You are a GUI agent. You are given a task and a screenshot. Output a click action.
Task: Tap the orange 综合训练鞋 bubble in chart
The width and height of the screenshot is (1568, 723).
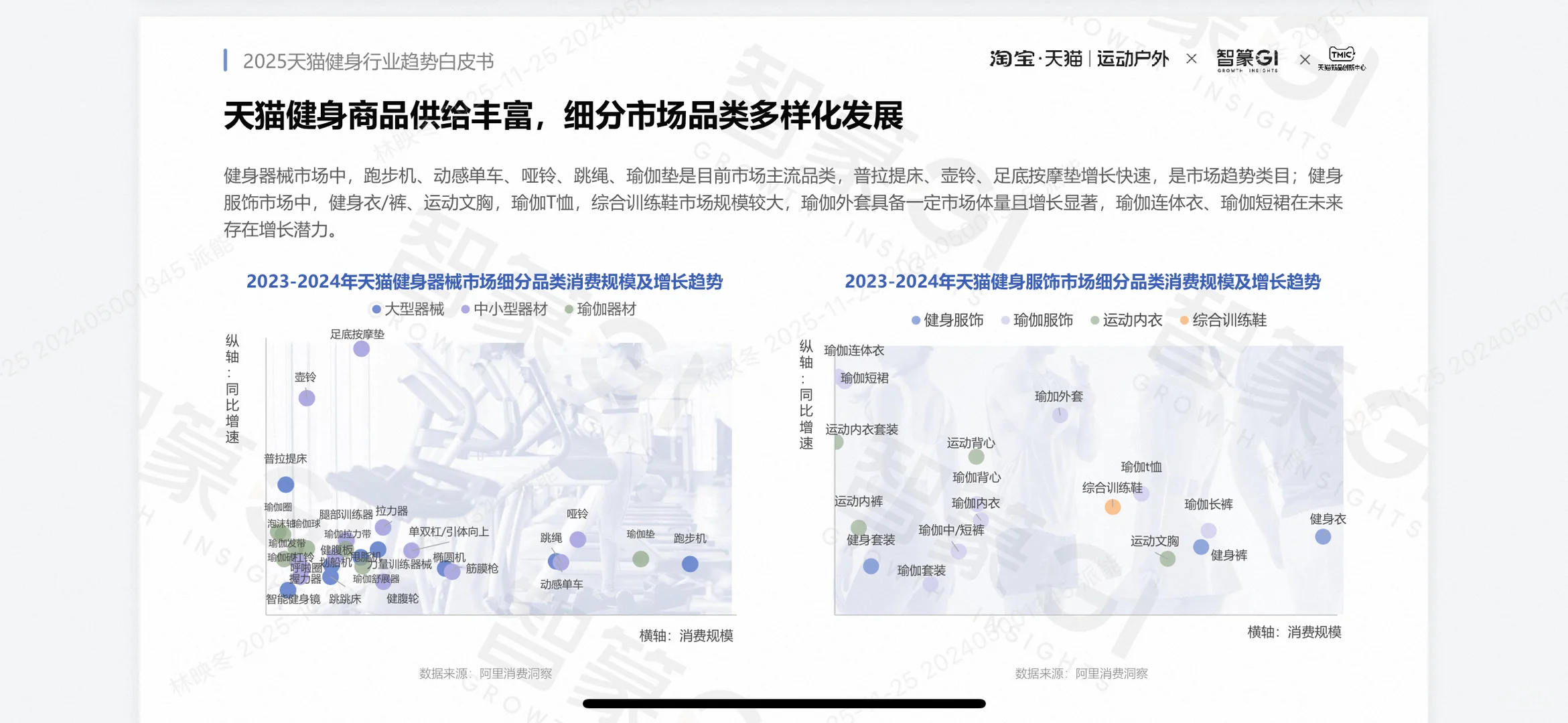tap(1113, 507)
